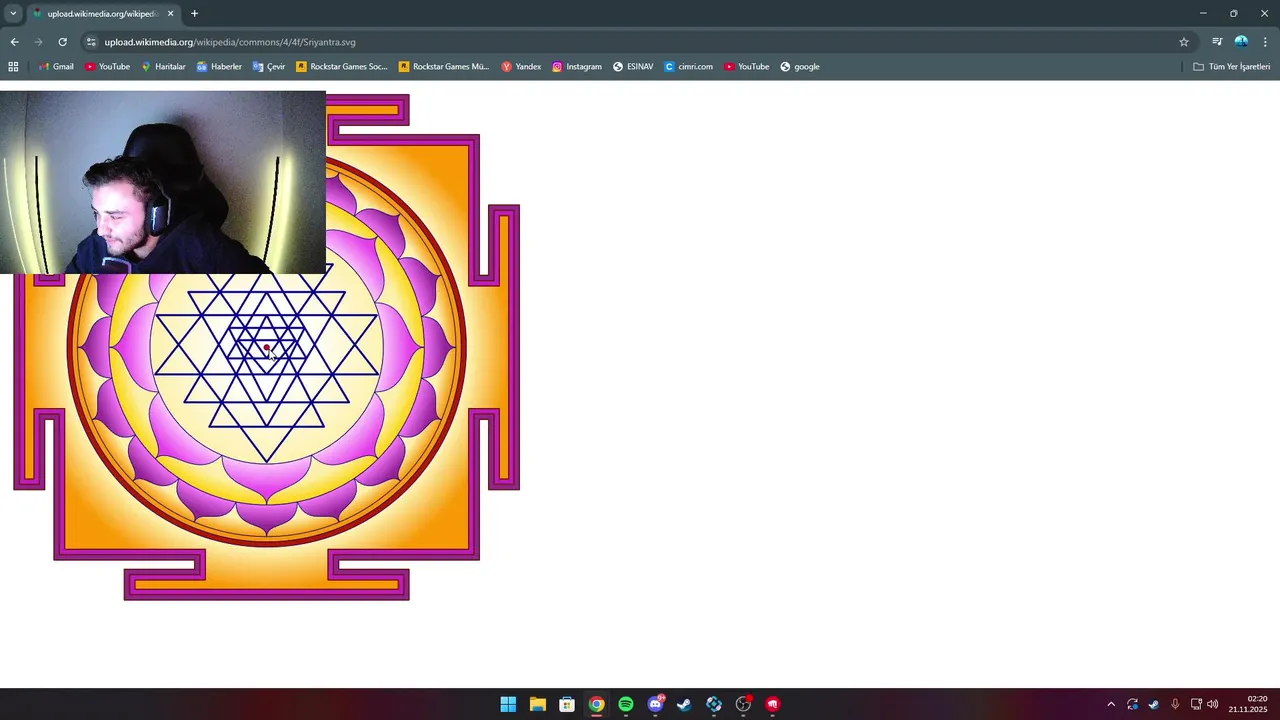Click the red dot at yantra center

[x=267, y=347]
